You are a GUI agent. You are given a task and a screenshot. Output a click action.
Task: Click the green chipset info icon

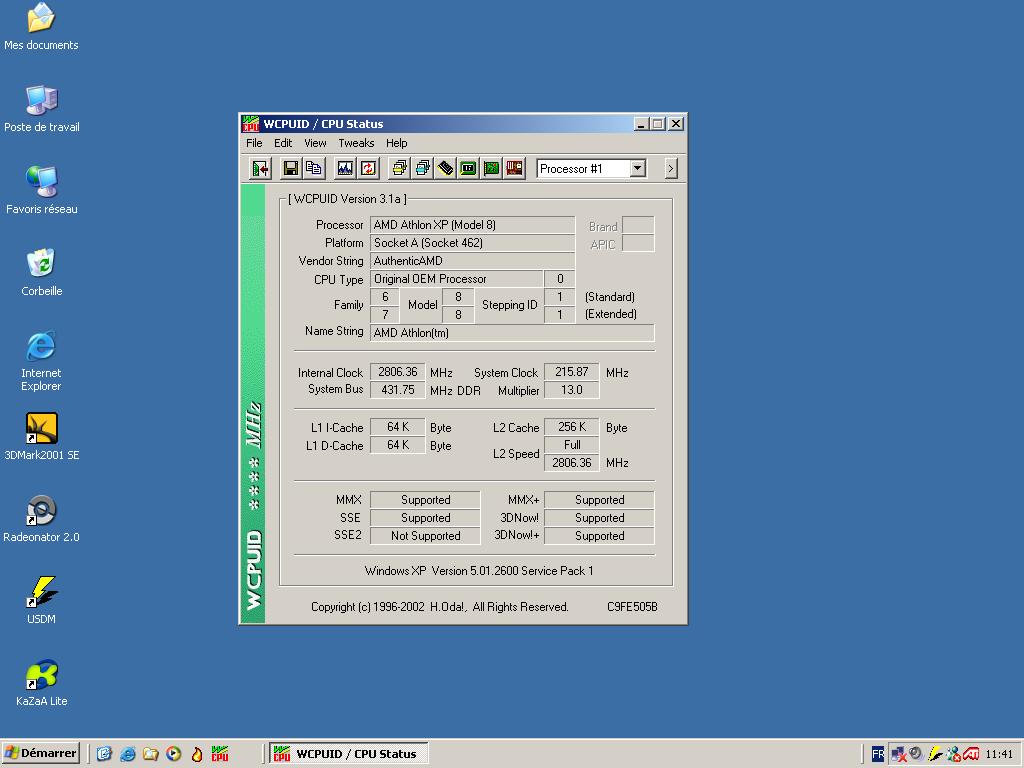(468, 168)
